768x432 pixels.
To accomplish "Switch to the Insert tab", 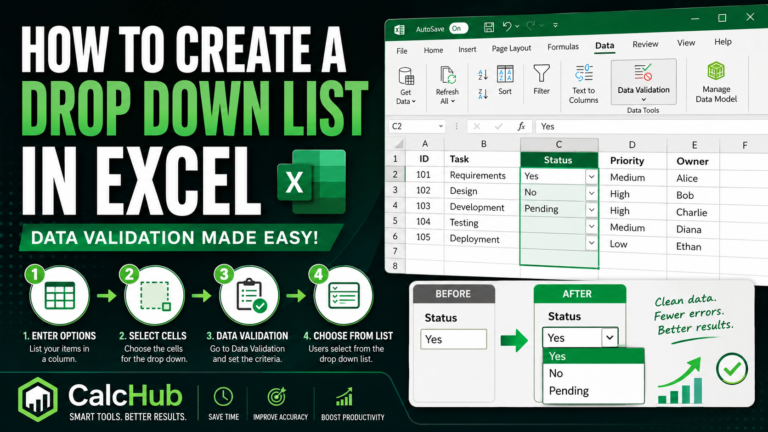I will pyautogui.click(x=467, y=49).
